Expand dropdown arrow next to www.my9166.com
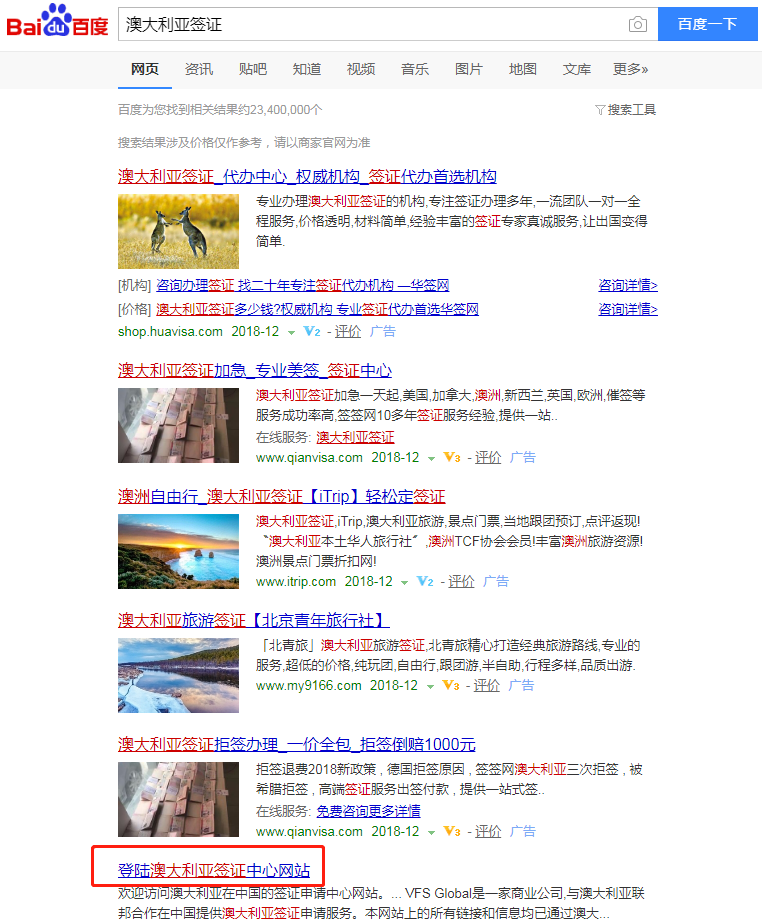The height and width of the screenshot is (922, 762). pyautogui.click(x=430, y=687)
